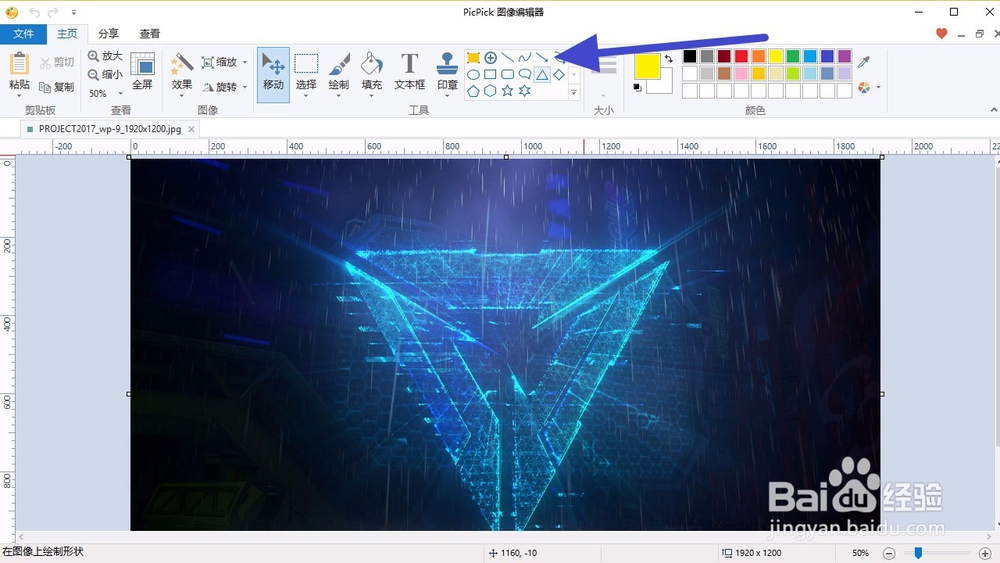Switch to the 分享 share tab
The image size is (1000, 563).
pyautogui.click(x=108, y=34)
